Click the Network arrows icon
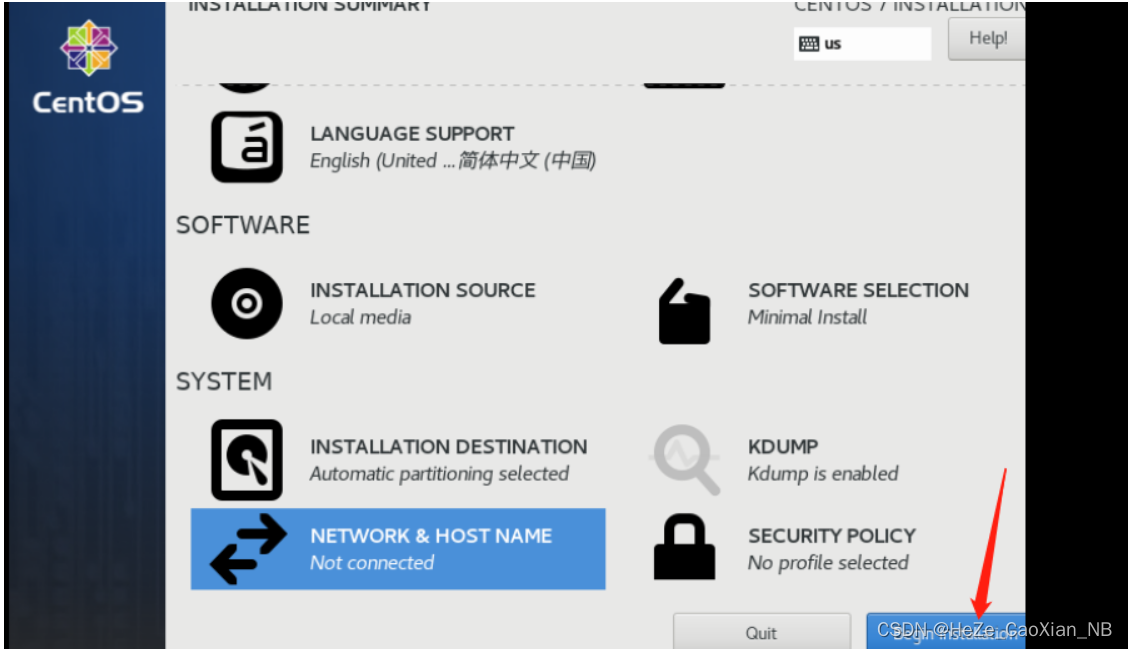 pos(248,549)
